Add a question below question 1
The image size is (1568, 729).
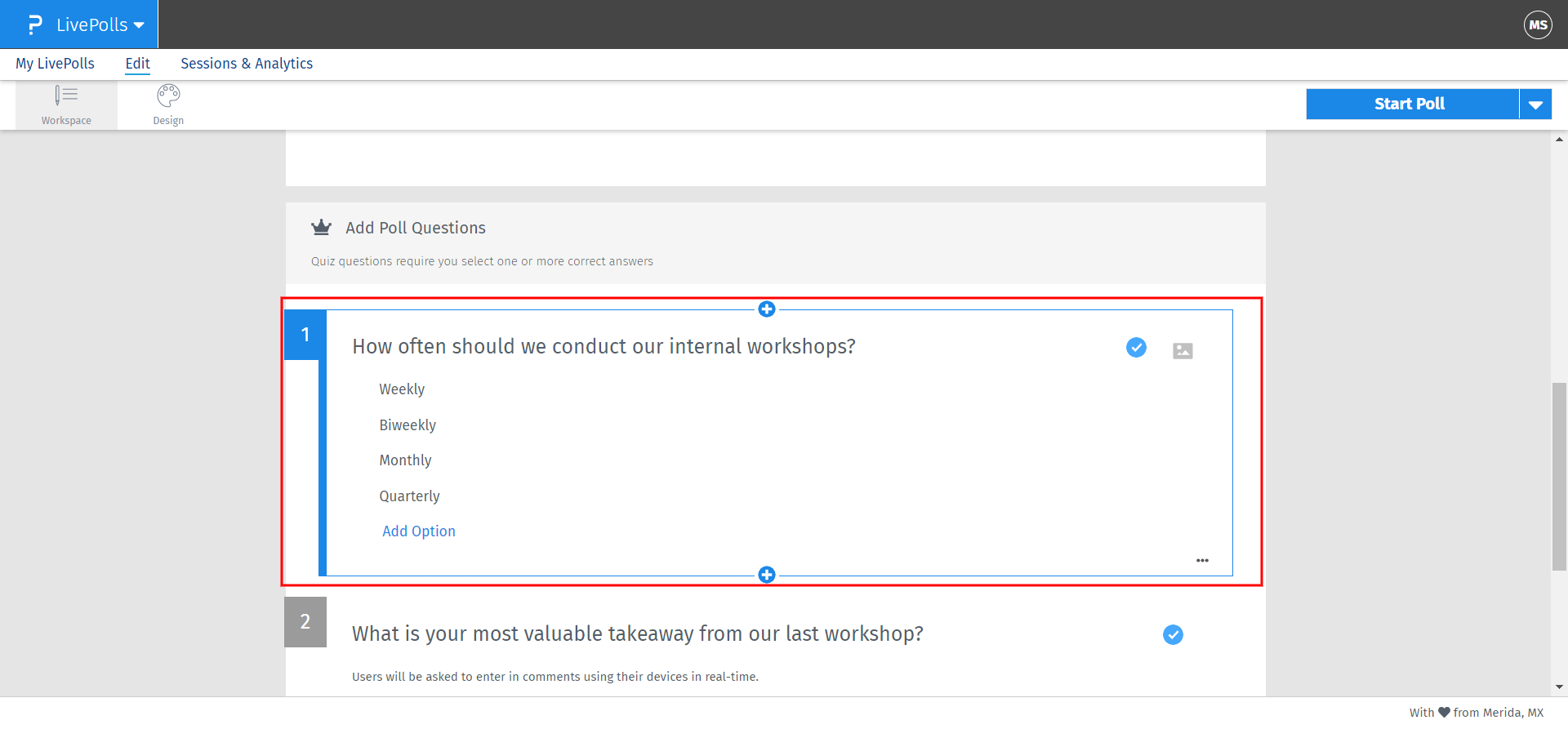tap(766, 575)
